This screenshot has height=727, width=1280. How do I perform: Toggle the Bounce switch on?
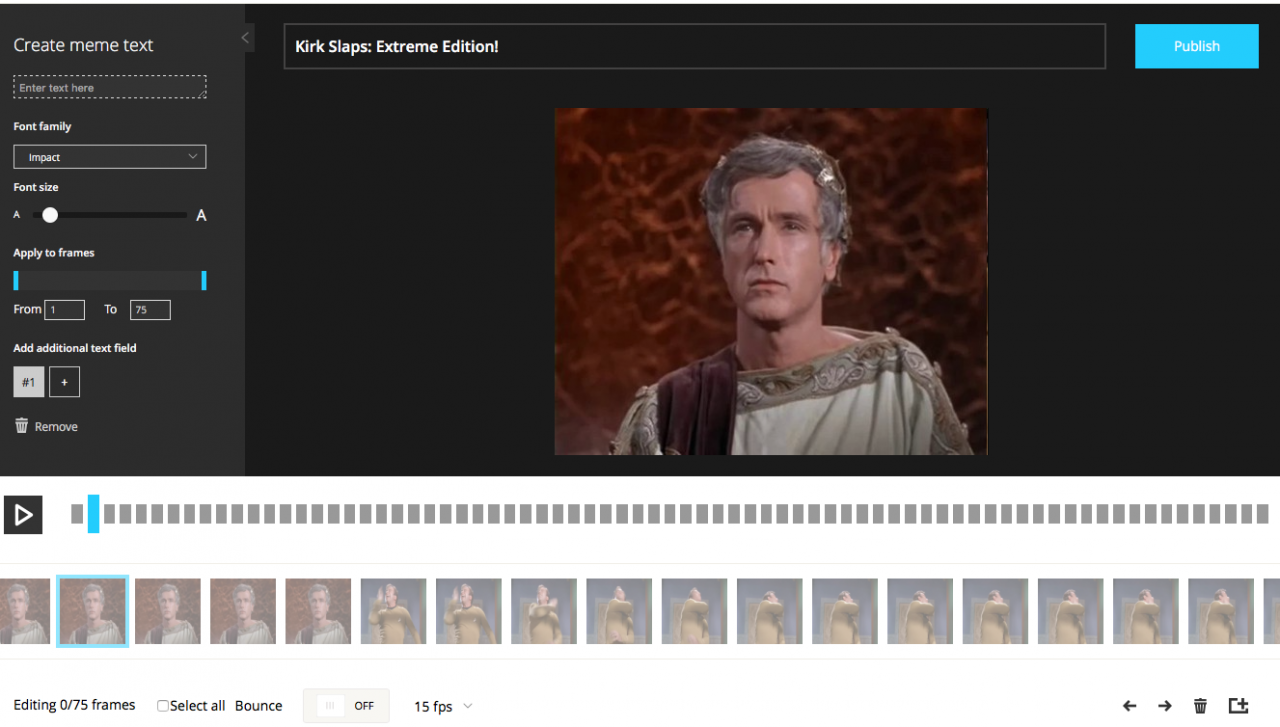[x=346, y=706]
